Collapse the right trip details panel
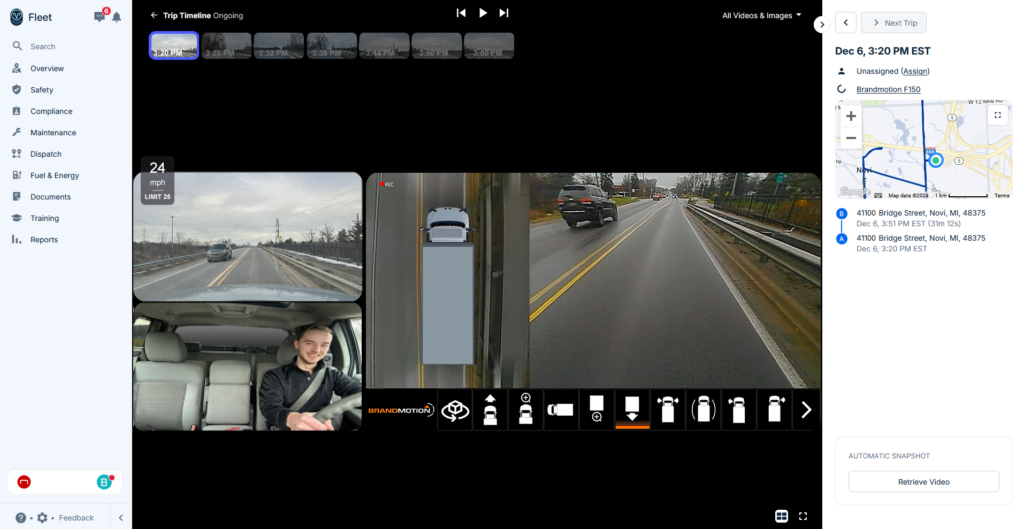 click(822, 24)
